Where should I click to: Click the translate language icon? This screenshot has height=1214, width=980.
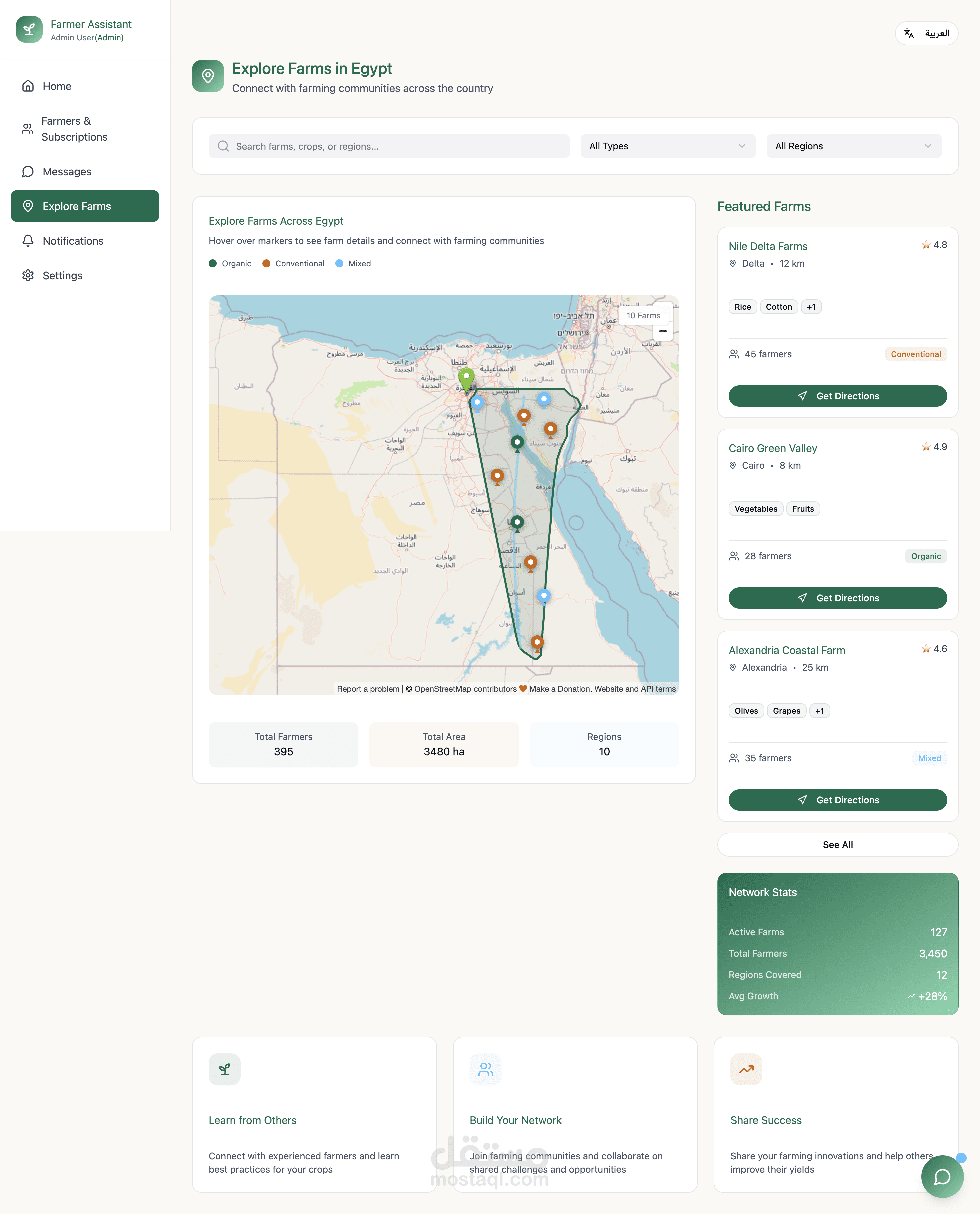[x=909, y=33]
